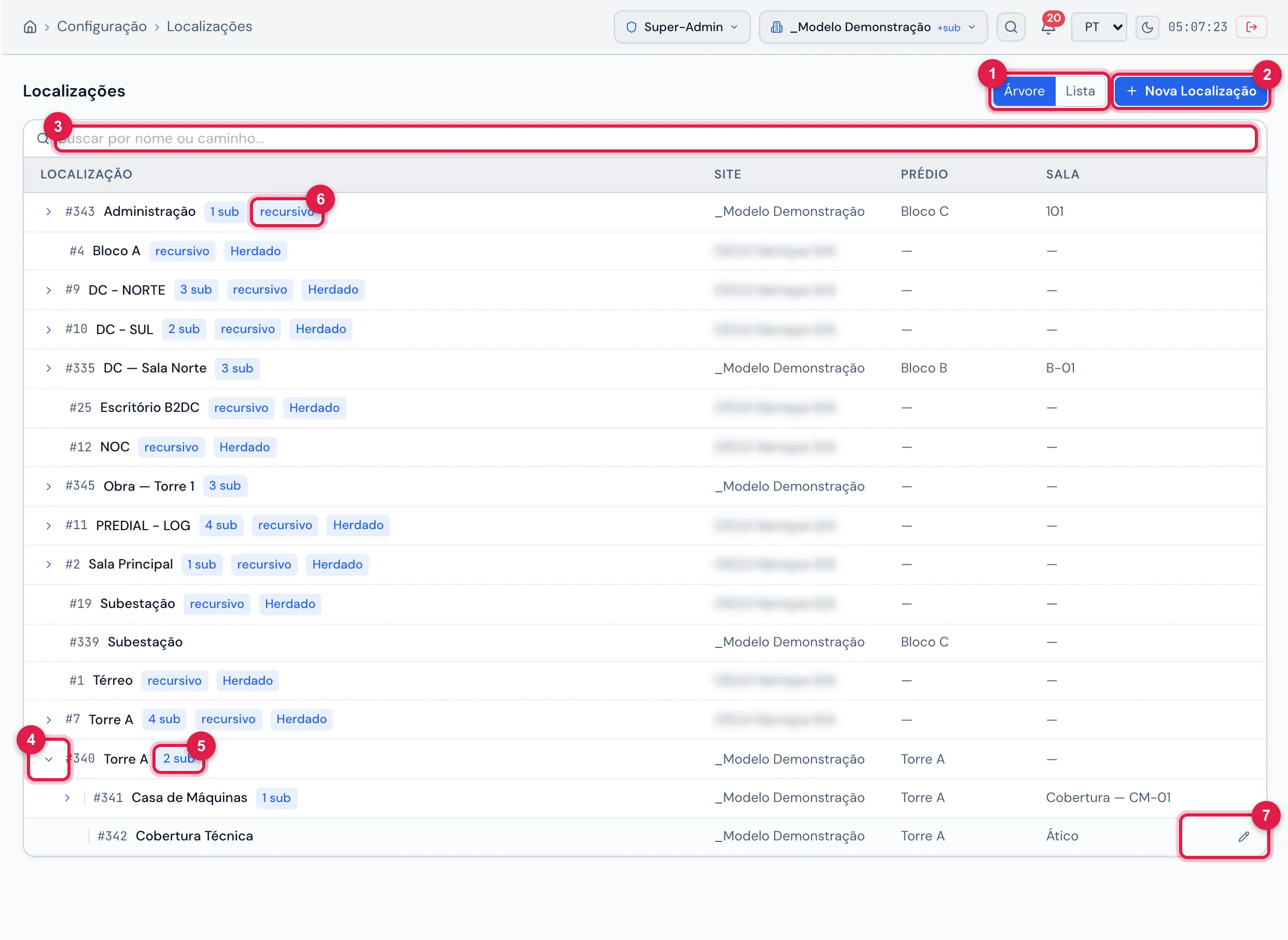Image resolution: width=1288 pixels, height=940 pixels.
Task: Open the global search magnifier icon
Action: tap(1011, 27)
